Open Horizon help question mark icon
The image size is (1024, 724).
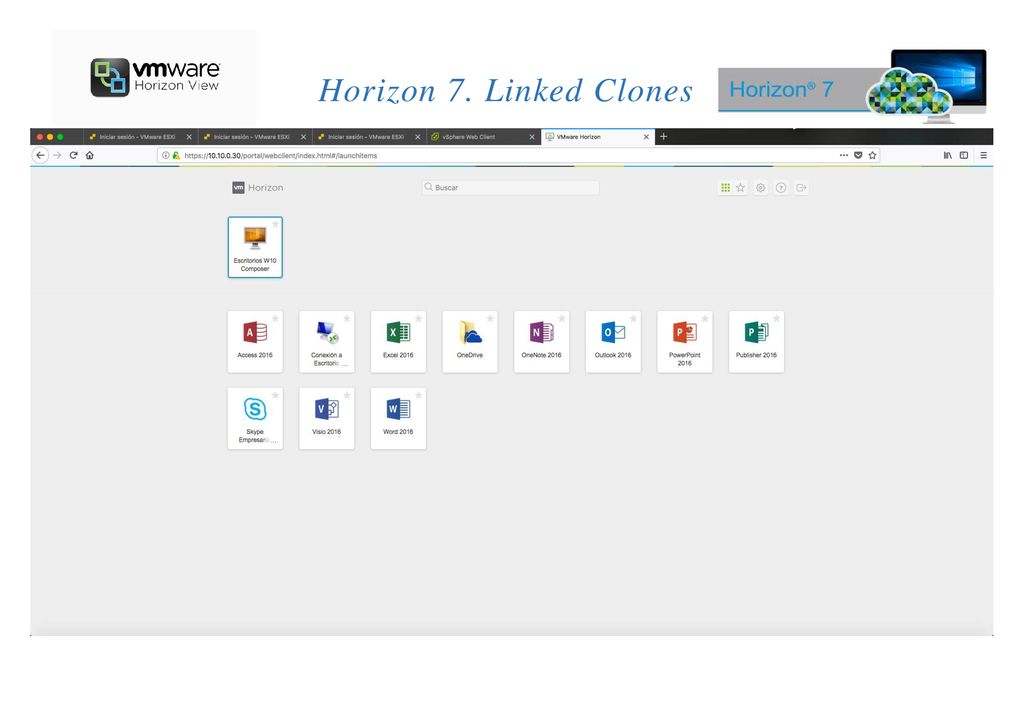780,187
